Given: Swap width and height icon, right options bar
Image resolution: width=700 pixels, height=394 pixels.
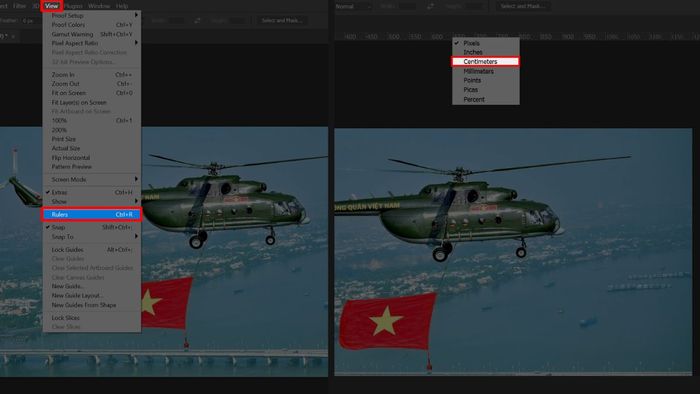Looking at the screenshot, I should coord(430,6).
